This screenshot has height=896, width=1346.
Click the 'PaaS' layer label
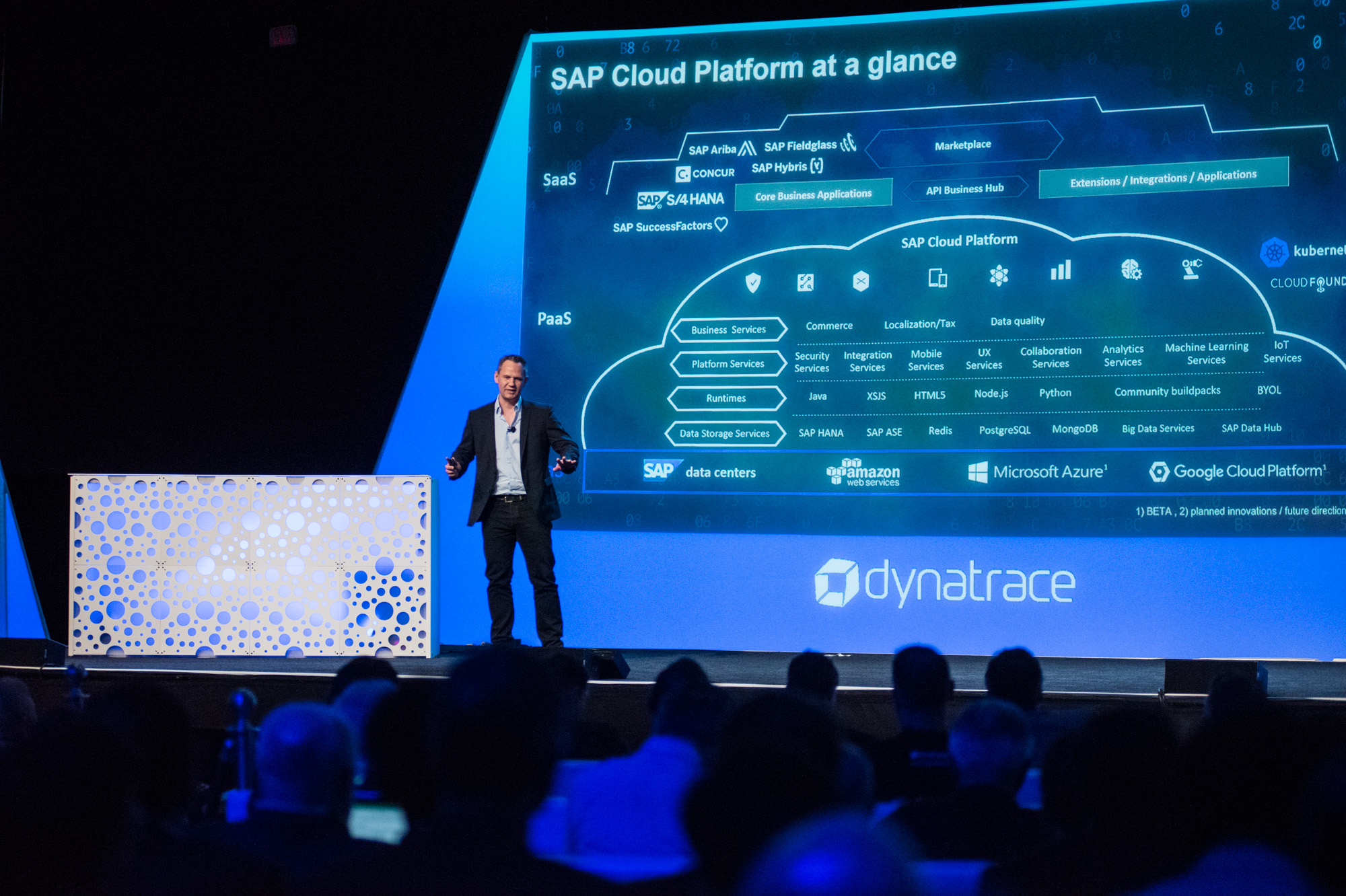554,318
